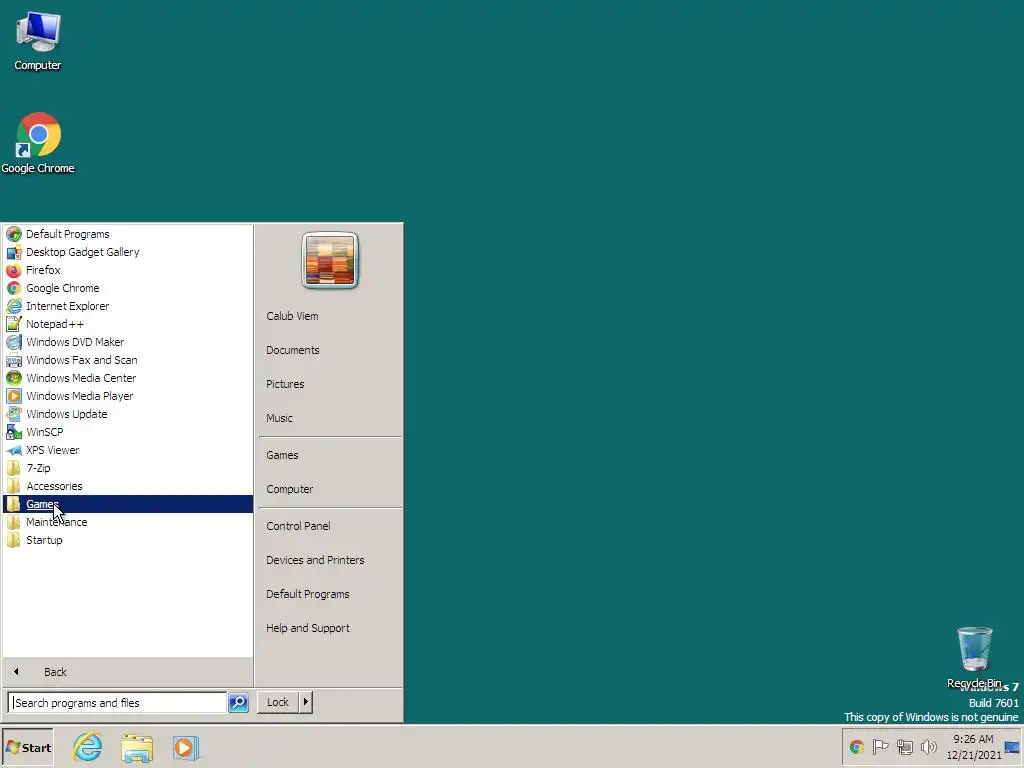The image size is (1024, 768).
Task: Launch Windows Media Center
Action: pyautogui.click(x=128, y=377)
